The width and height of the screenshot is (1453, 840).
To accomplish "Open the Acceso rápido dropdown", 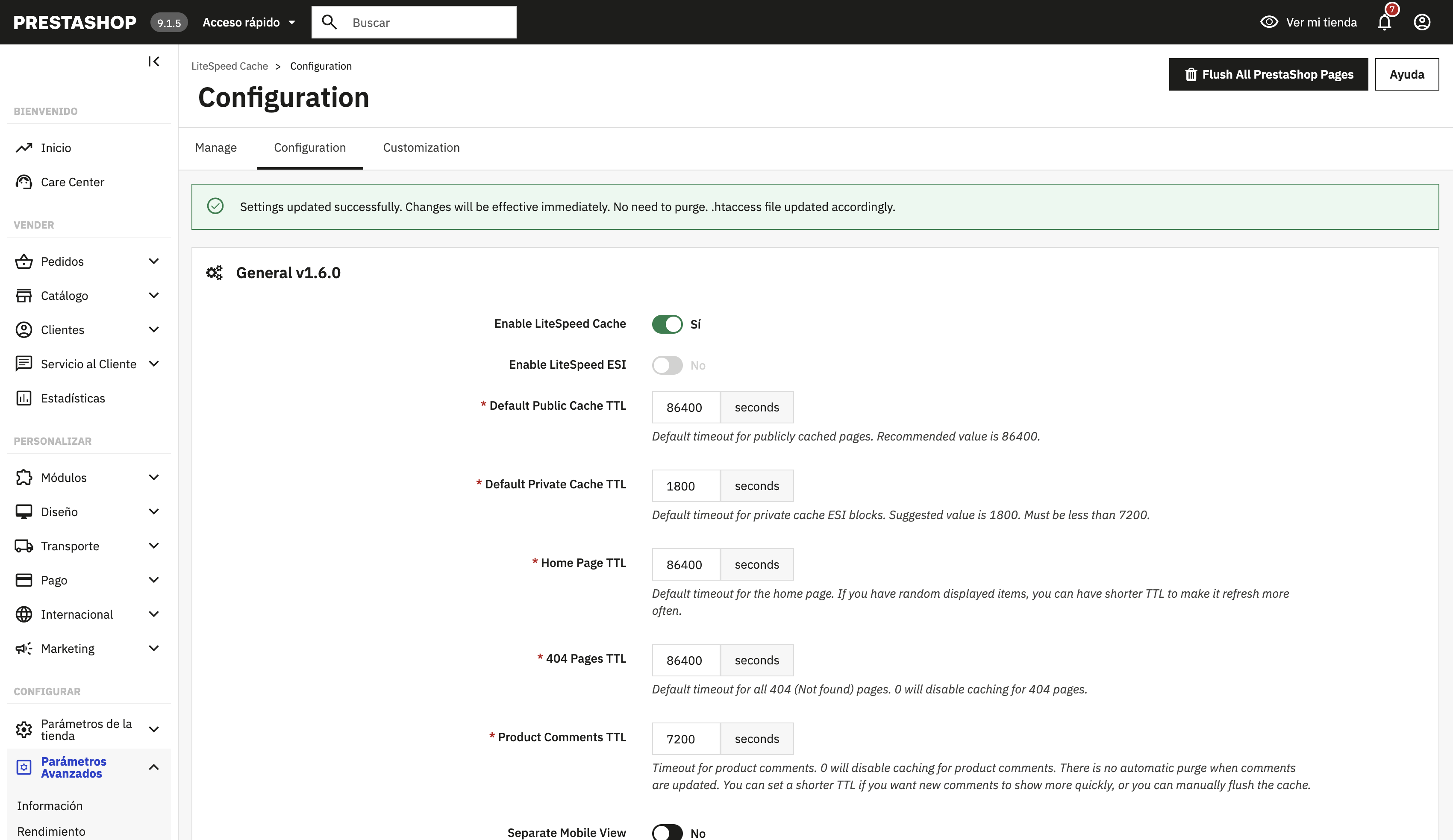I will click(x=249, y=22).
